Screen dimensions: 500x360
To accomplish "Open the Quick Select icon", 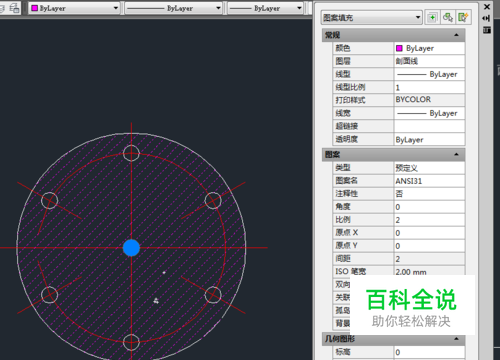I will click(463, 17).
